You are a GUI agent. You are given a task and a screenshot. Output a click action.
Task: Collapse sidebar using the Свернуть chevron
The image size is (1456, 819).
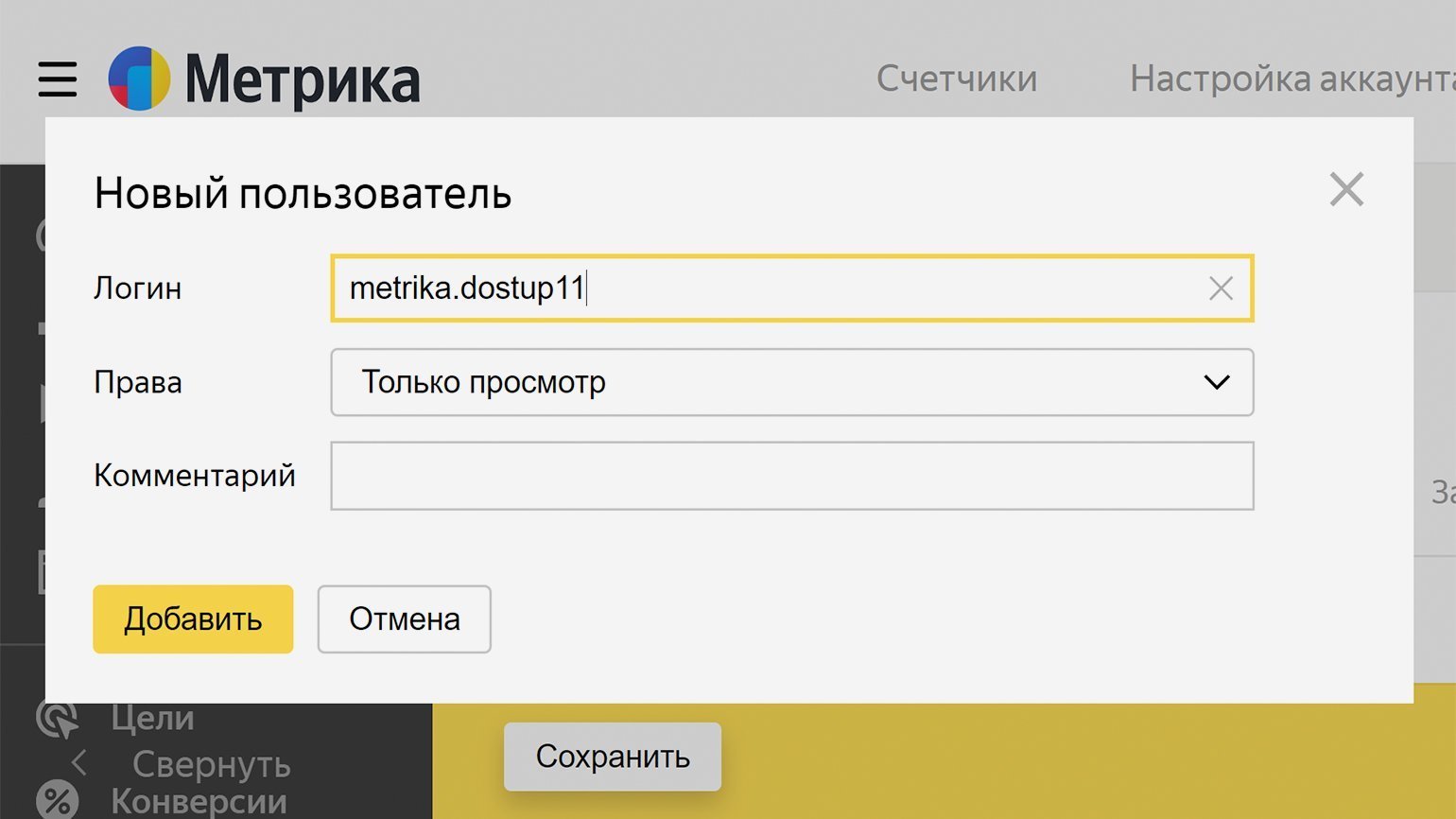coord(79,762)
